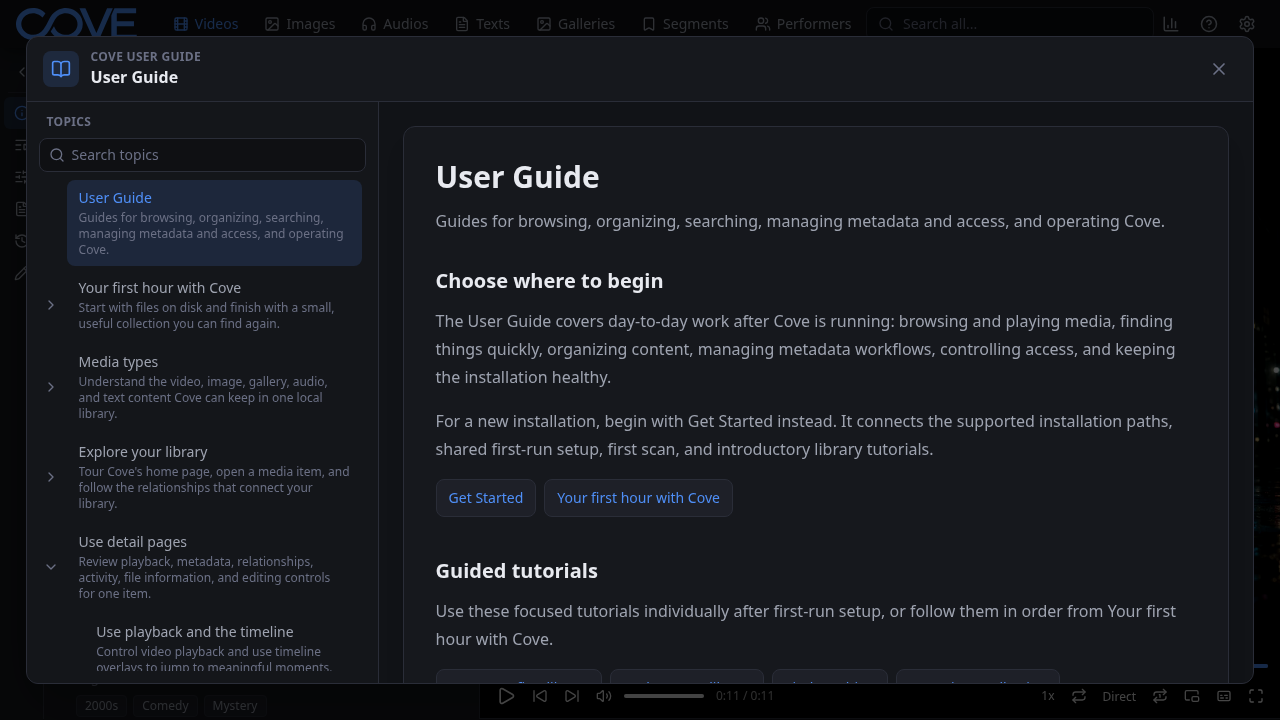
Task: Open the Direct streaming mode selector
Action: tap(1119, 696)
